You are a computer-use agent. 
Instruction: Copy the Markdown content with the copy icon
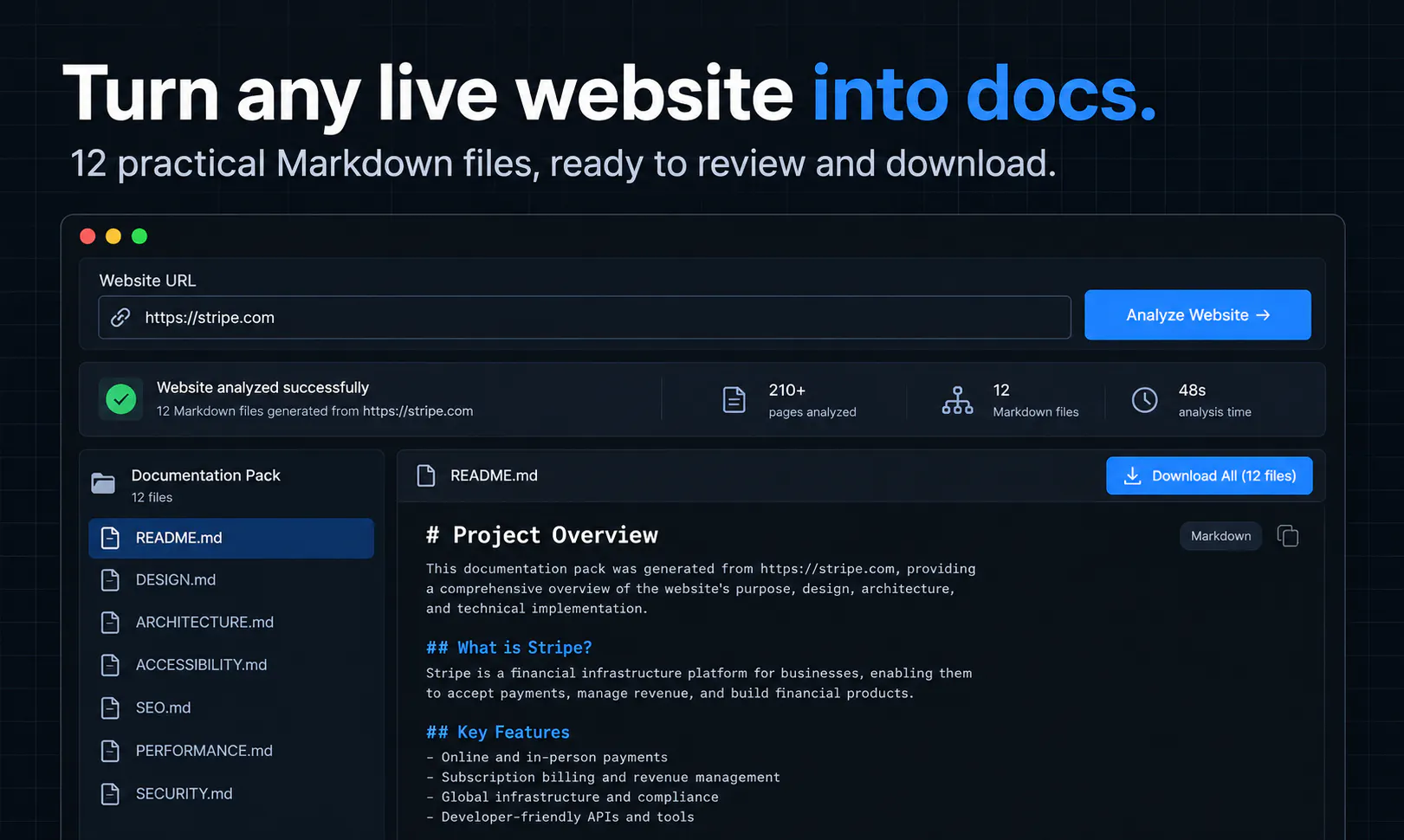[1288, 536]
